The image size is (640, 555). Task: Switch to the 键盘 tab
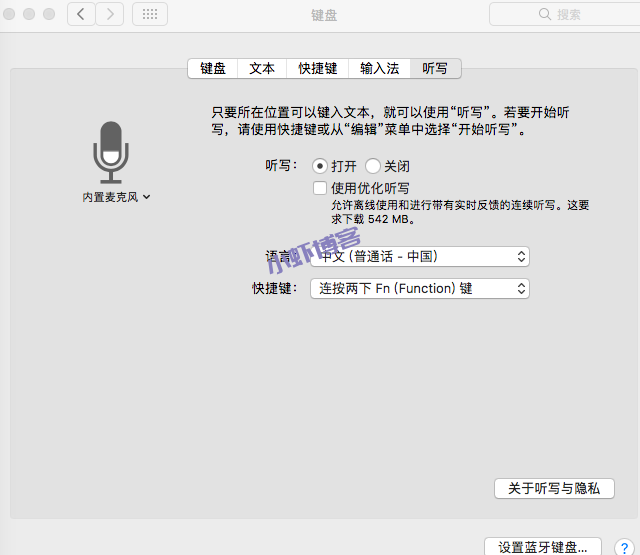[x=213, y=68]
